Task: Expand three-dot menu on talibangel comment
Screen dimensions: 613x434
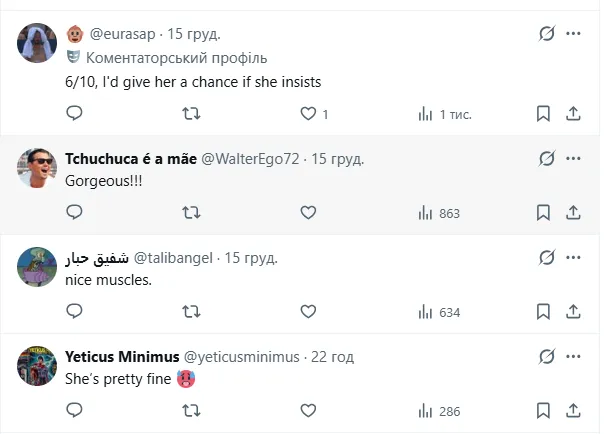Action: point(574,257)
